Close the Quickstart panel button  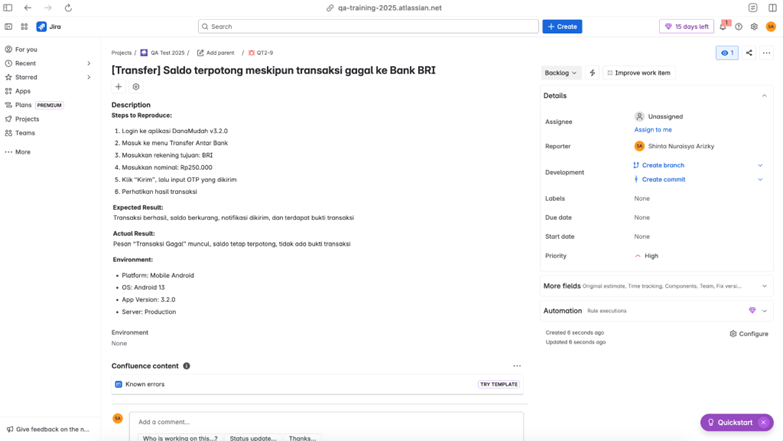tap(763, 423)
